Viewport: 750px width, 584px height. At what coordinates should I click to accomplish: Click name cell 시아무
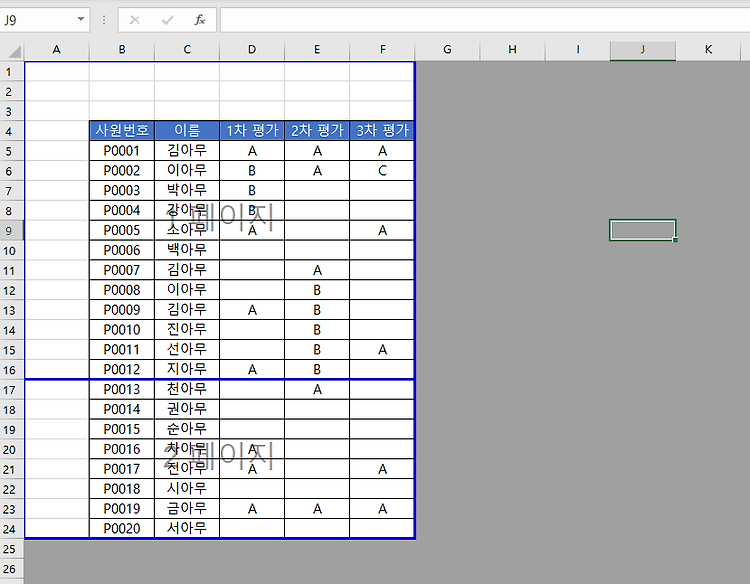[187, 489]
